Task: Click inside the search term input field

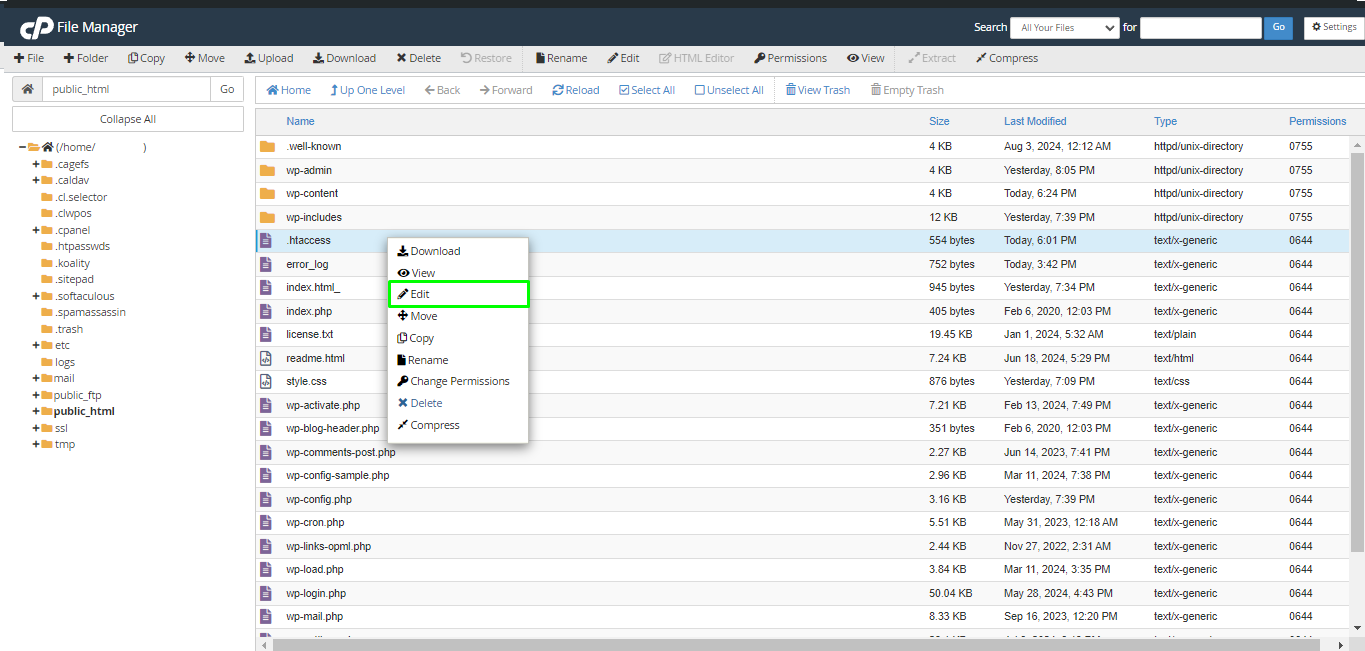Action: tap(1201, 27)
